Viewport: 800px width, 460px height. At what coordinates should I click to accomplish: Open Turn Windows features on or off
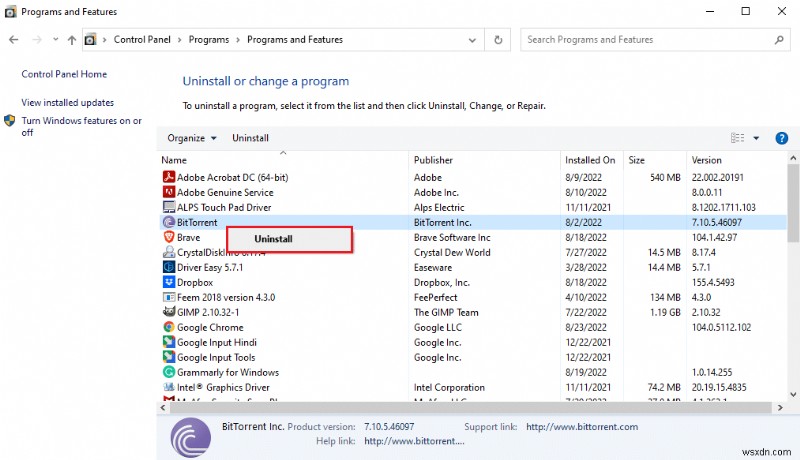[82, 126]
